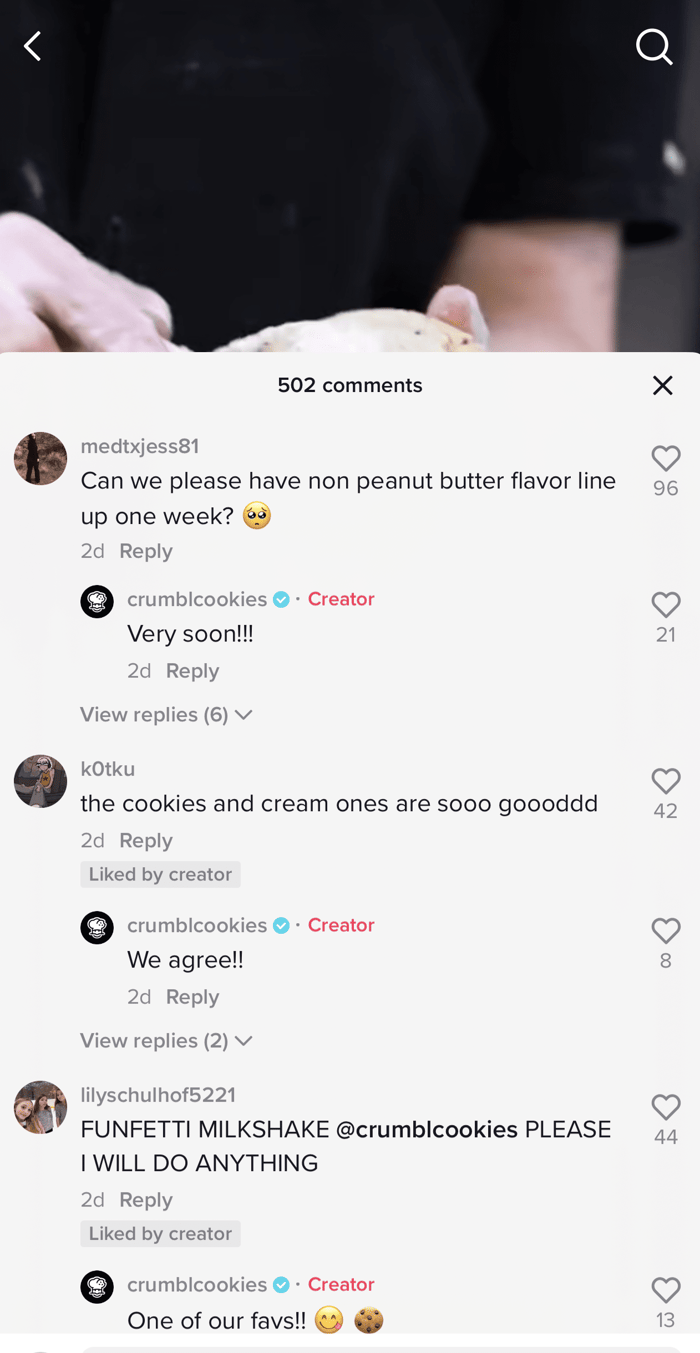This screenshot has height=1353, width=700.
Task: Expand View replies (2) under We agree
Action: pos(166,1041)
